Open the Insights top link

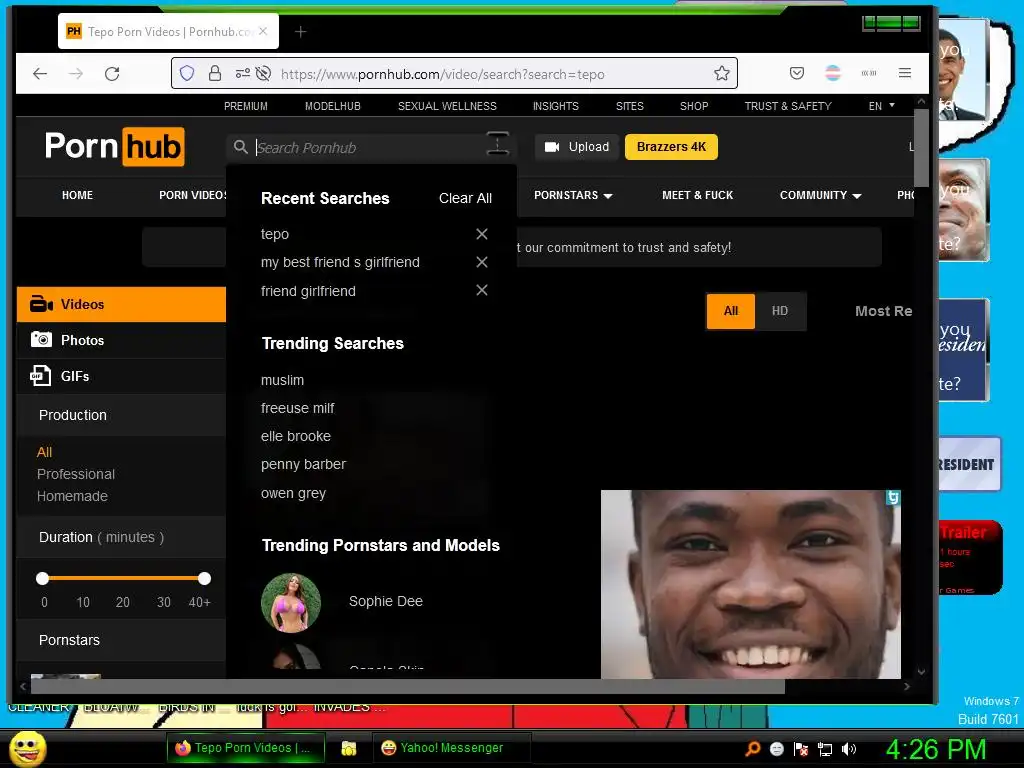click(x=556, y=106)
